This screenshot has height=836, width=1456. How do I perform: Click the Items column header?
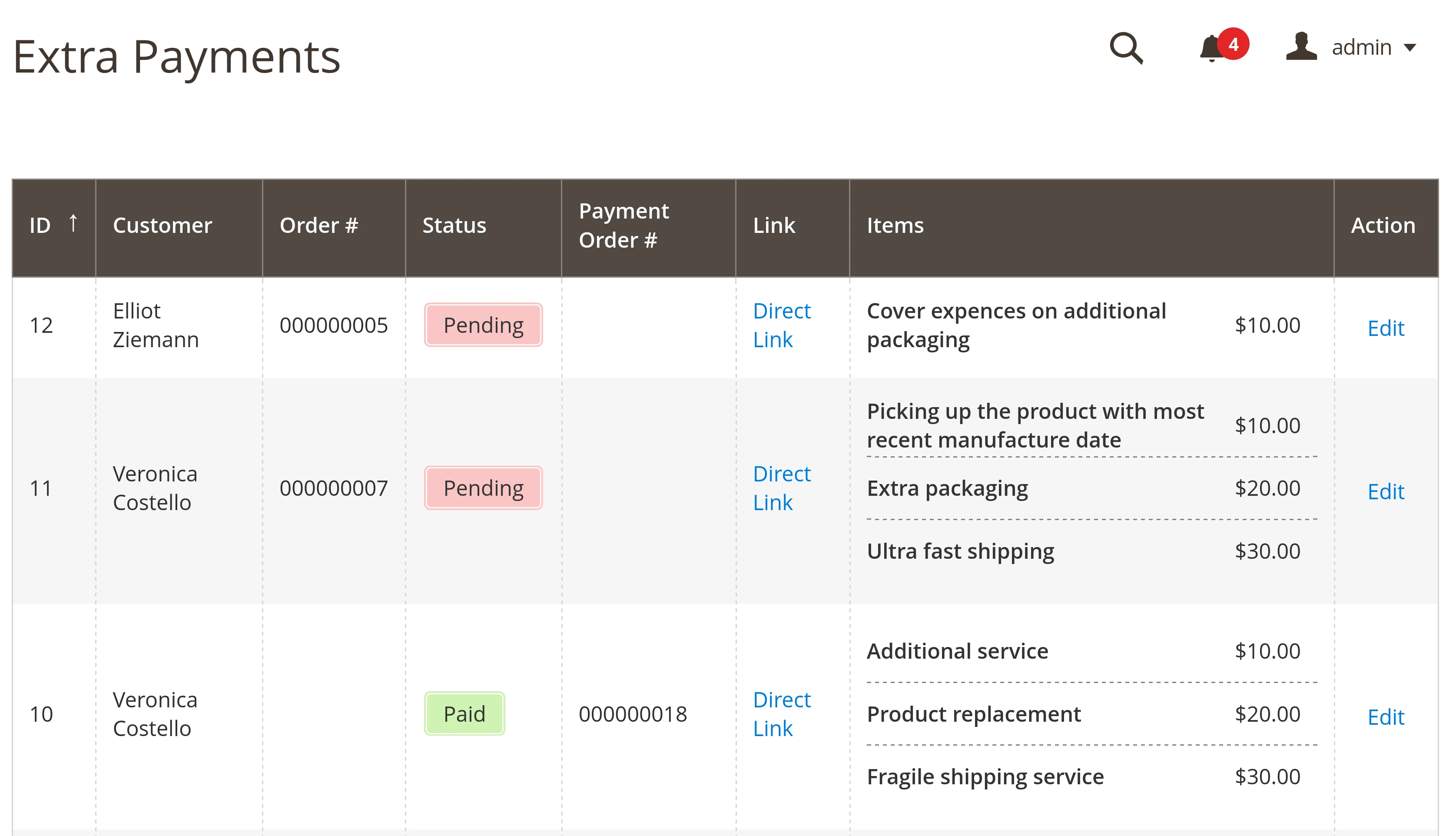click(x=895, y=226)
